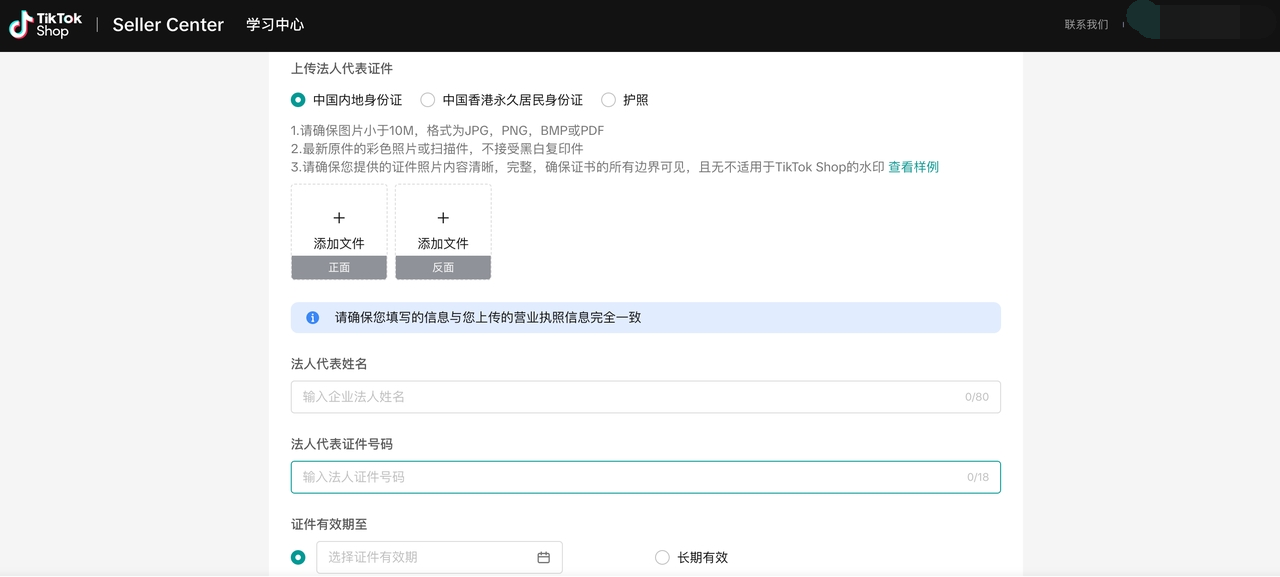The height and width of the screenshot is (577, 1280).
Task: Click the gray 正面 label bar
Action: [x=339, y=267]
